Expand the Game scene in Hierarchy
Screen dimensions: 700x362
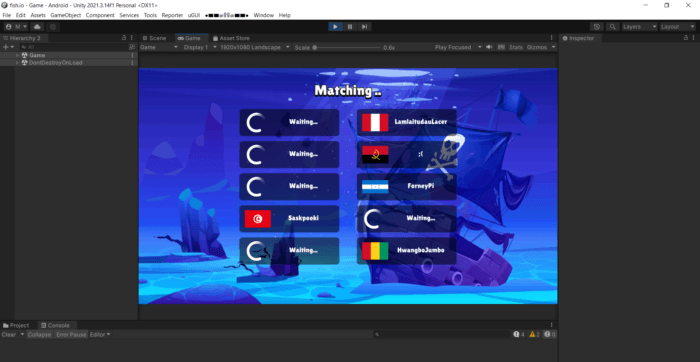coord(17,55)
